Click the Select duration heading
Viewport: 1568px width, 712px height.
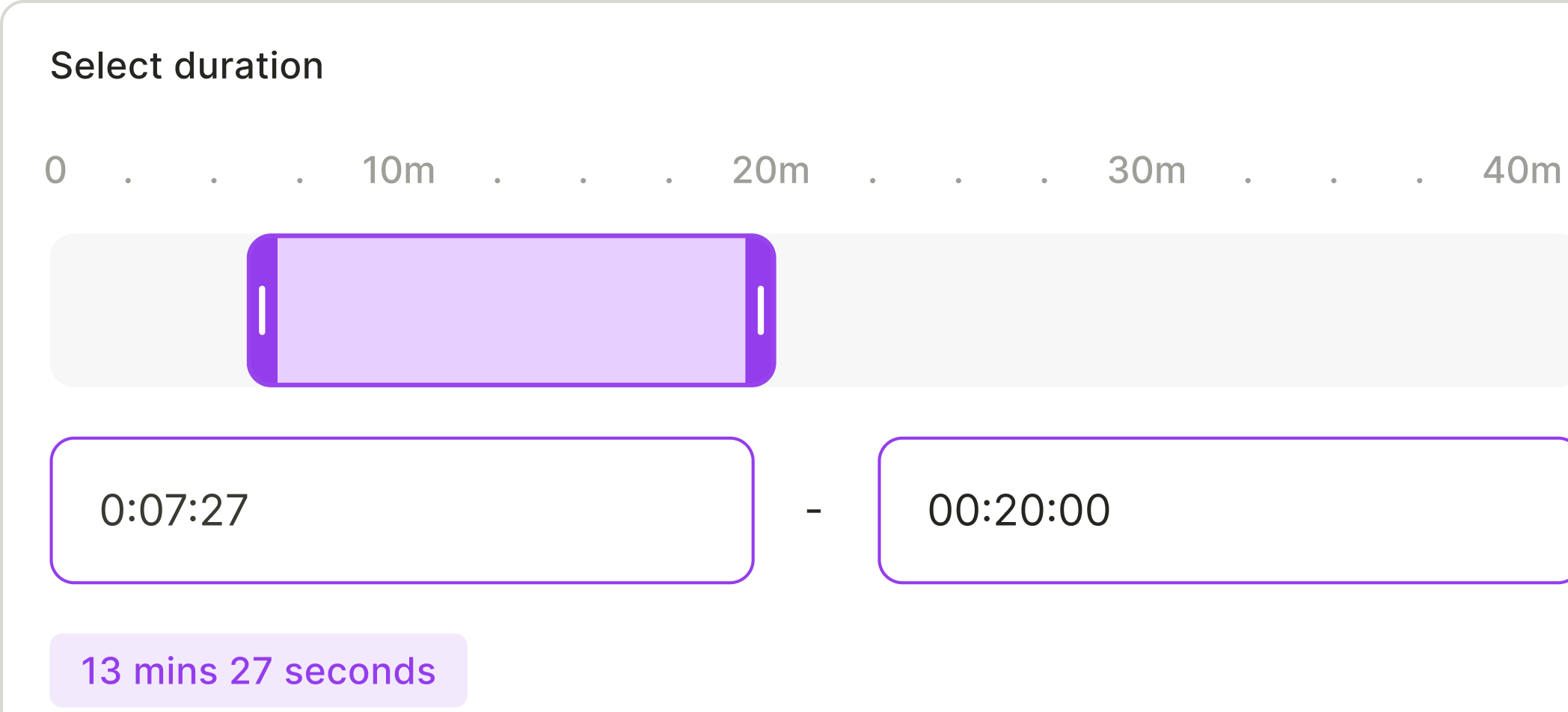pyautogui.click(x=186, y=66)
